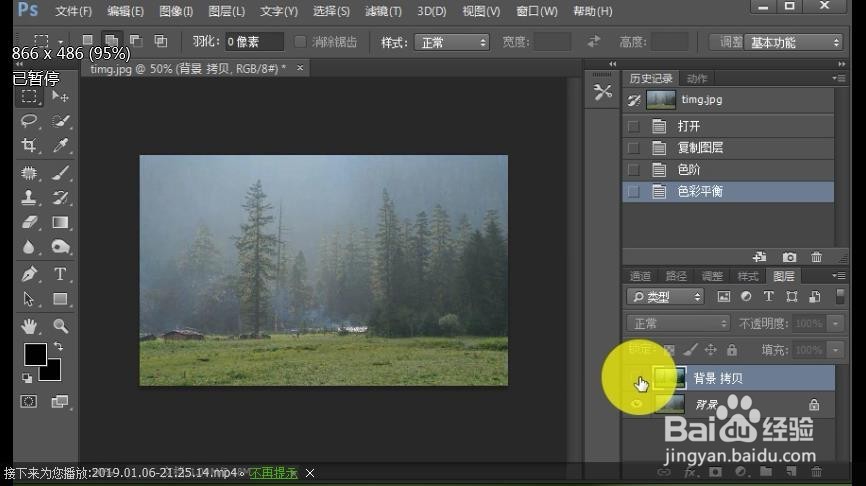Select the Eyedropper tool
Image resolution: width=866 pixels, height=486 pixels.
coord(60,145)
